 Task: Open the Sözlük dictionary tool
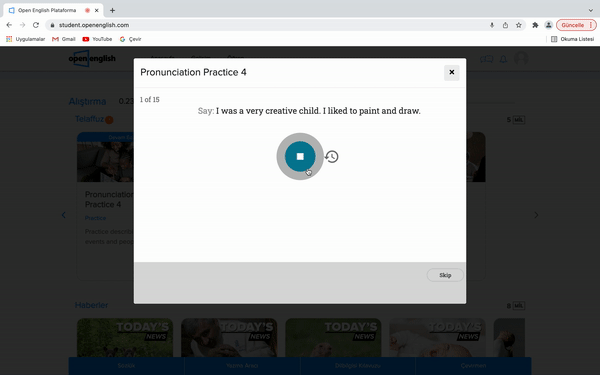coord(126,366)
